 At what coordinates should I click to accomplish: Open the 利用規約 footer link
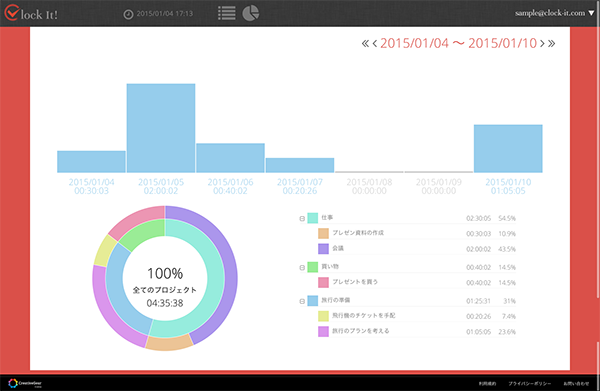click(487, 383)
